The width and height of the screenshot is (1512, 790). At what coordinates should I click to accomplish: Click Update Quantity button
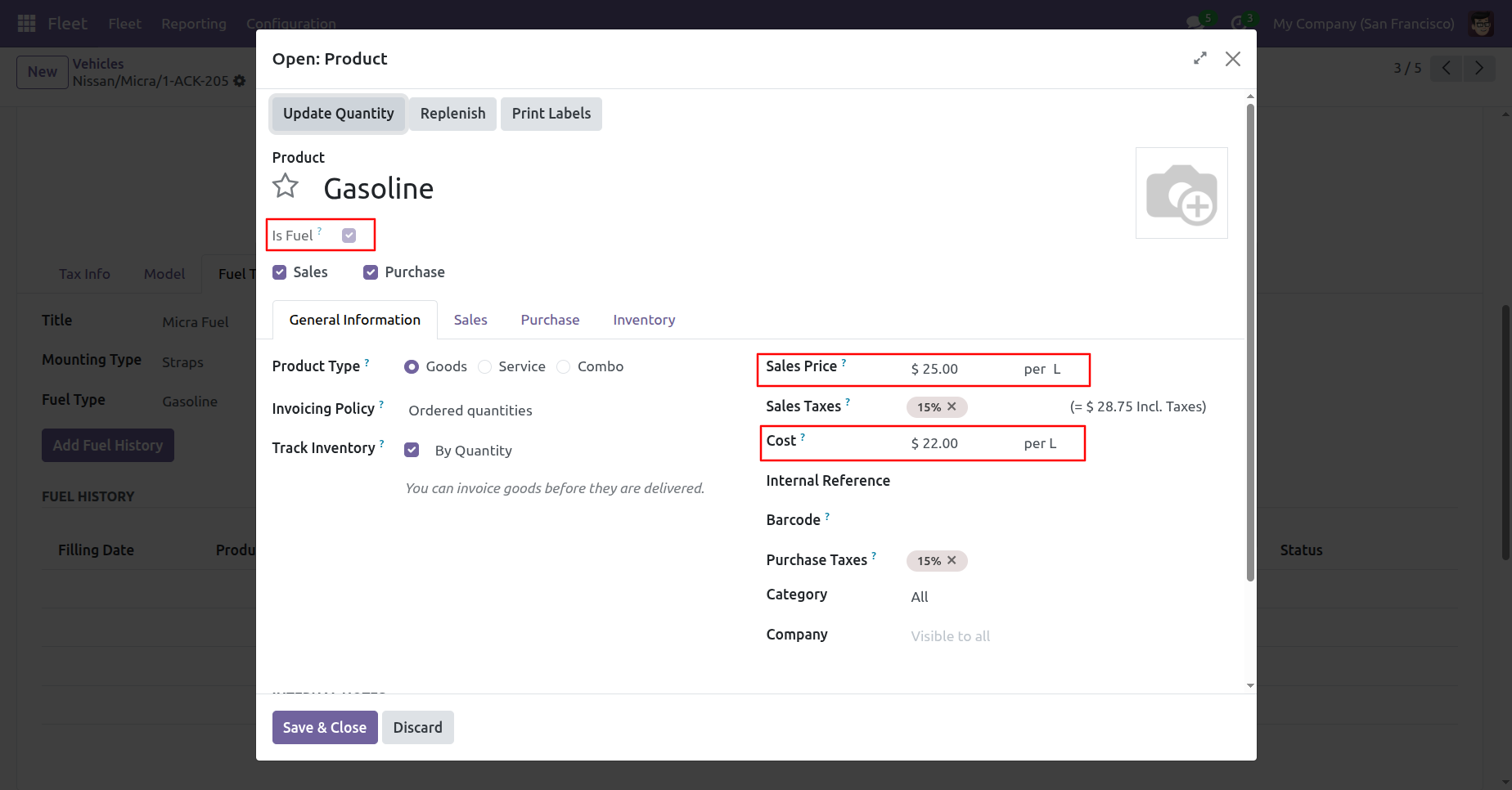pyautogui.click(x=339, y=114)
